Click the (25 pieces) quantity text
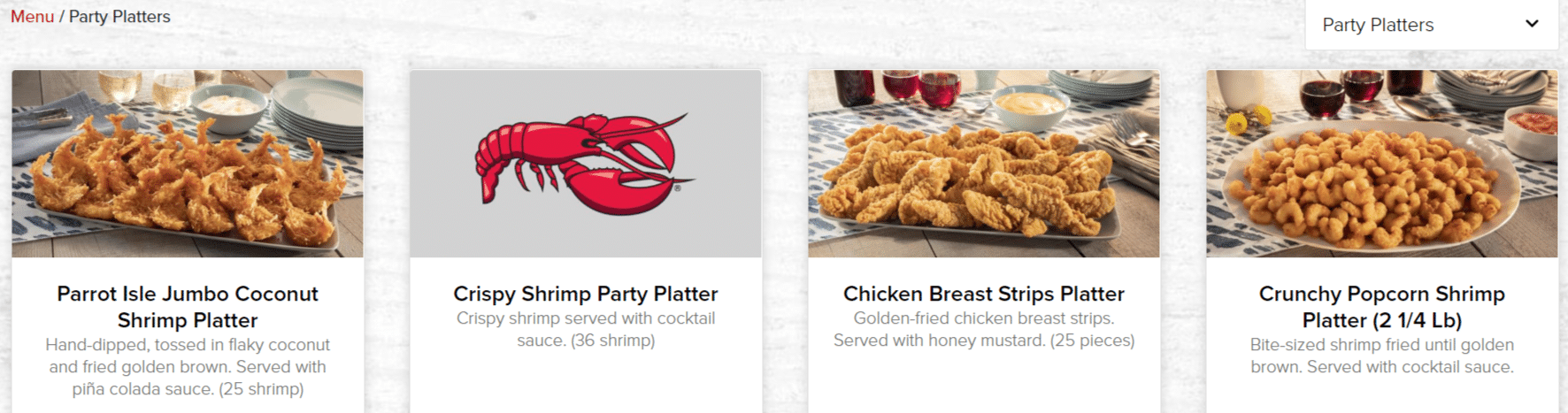 point(1092,340)
